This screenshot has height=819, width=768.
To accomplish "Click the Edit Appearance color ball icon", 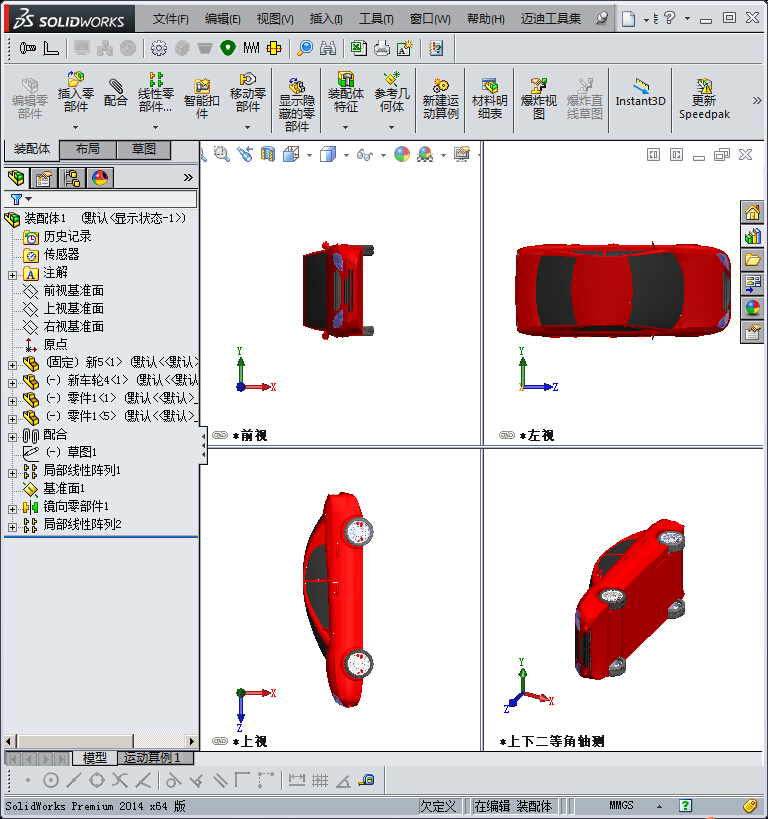I will click(x=402, y=154).
